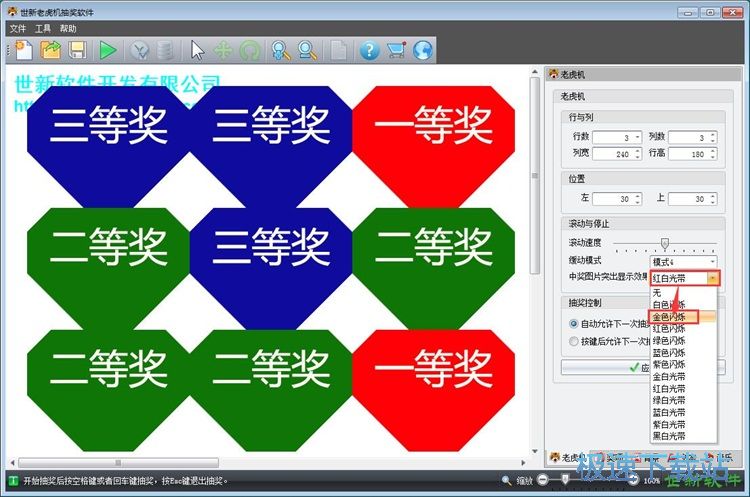Screen dimensions: 750x497
Task: Click the shopping cart purchase icon
Action: click(x=396, y=50)
